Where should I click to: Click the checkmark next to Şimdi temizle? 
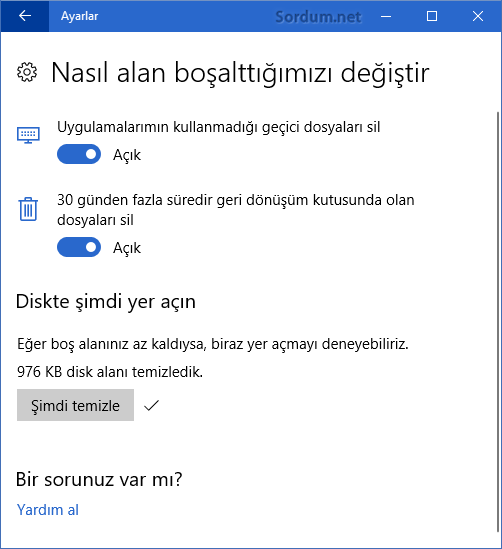[151, 405]
